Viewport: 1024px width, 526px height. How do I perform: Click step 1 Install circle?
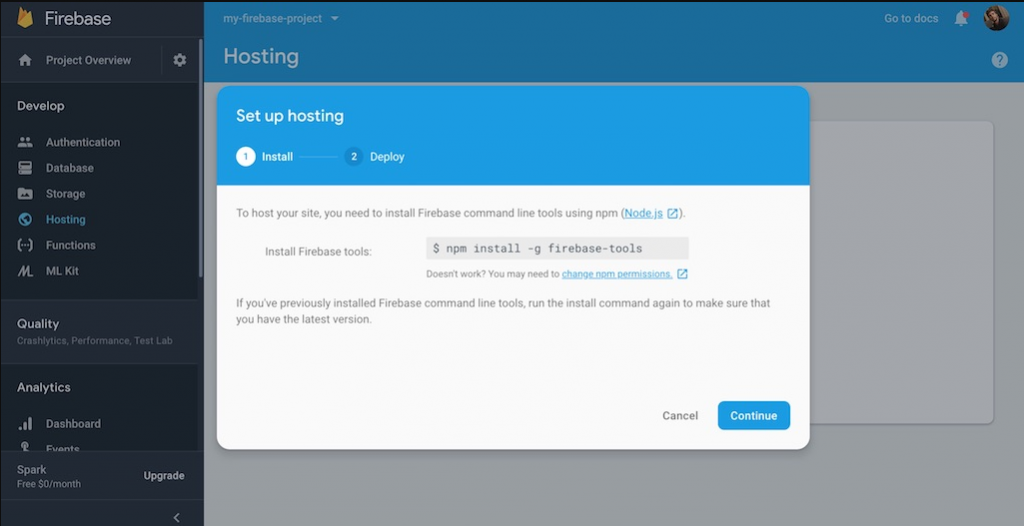[246, 157]
